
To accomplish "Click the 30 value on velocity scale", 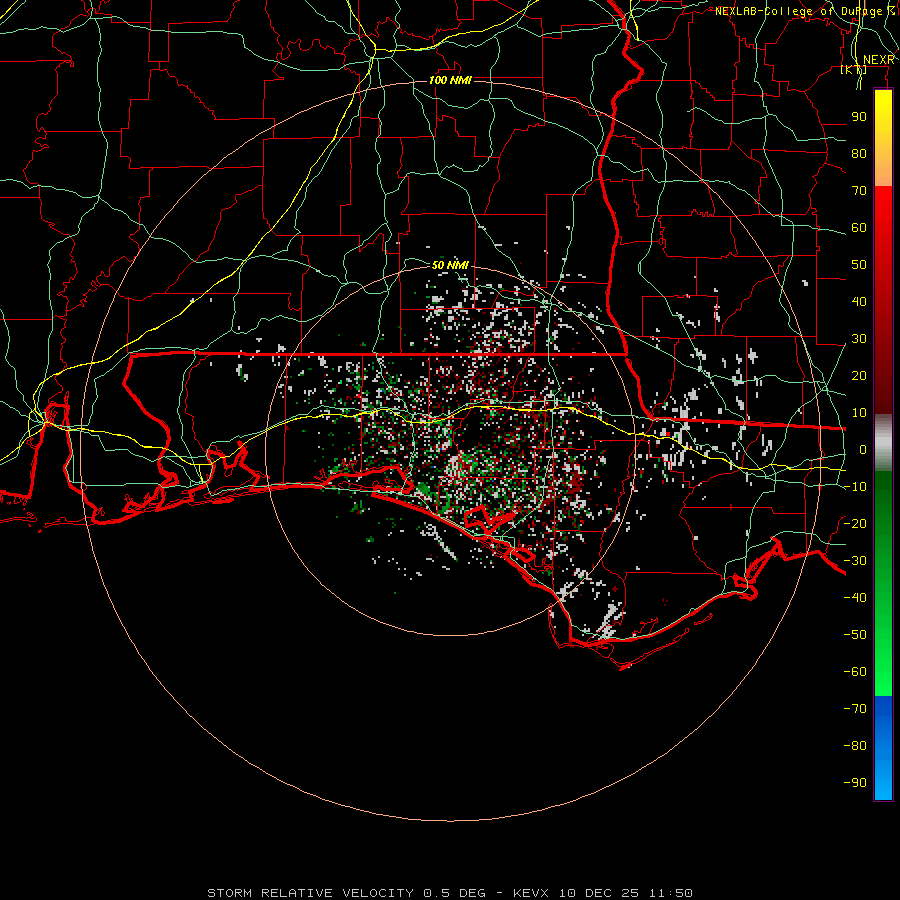I will 859,339.
